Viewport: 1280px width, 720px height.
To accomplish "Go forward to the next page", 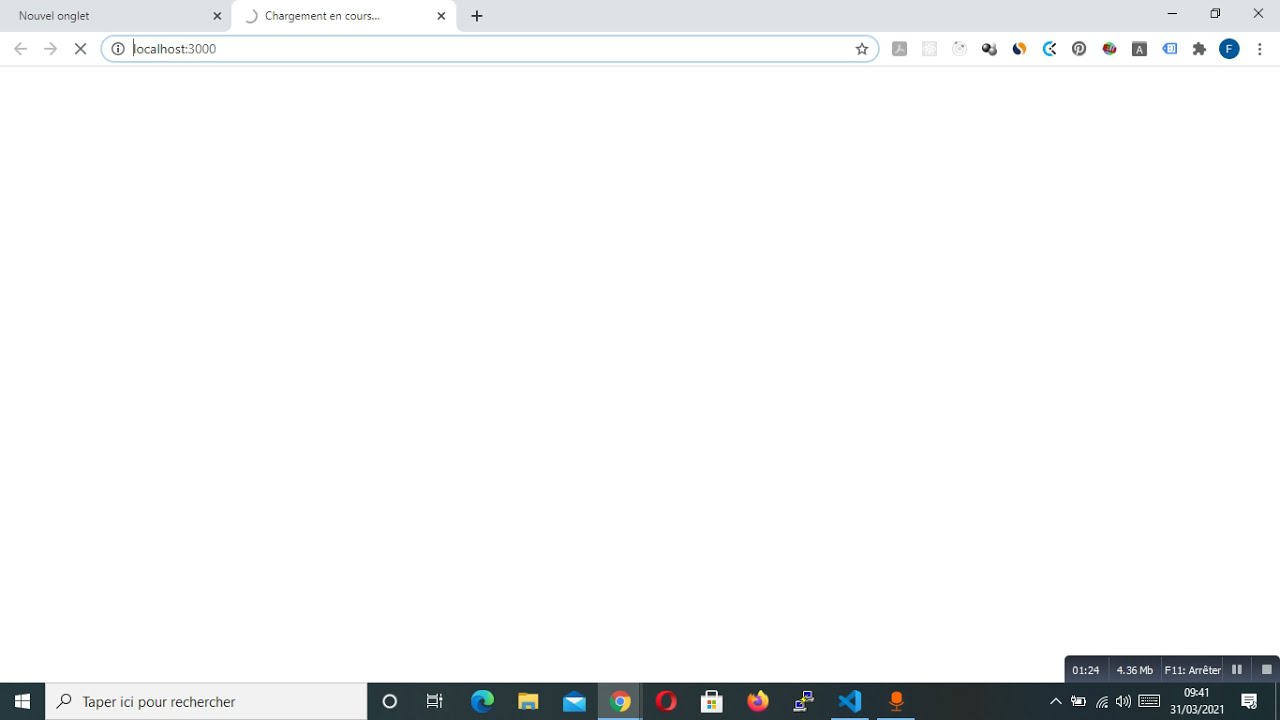I will [50, 48].
